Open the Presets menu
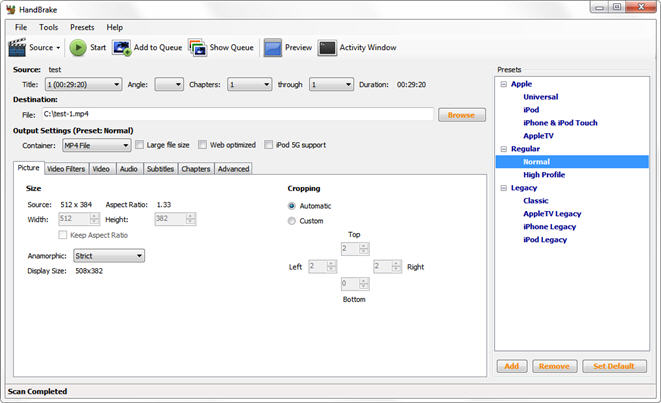 point(82,27)
